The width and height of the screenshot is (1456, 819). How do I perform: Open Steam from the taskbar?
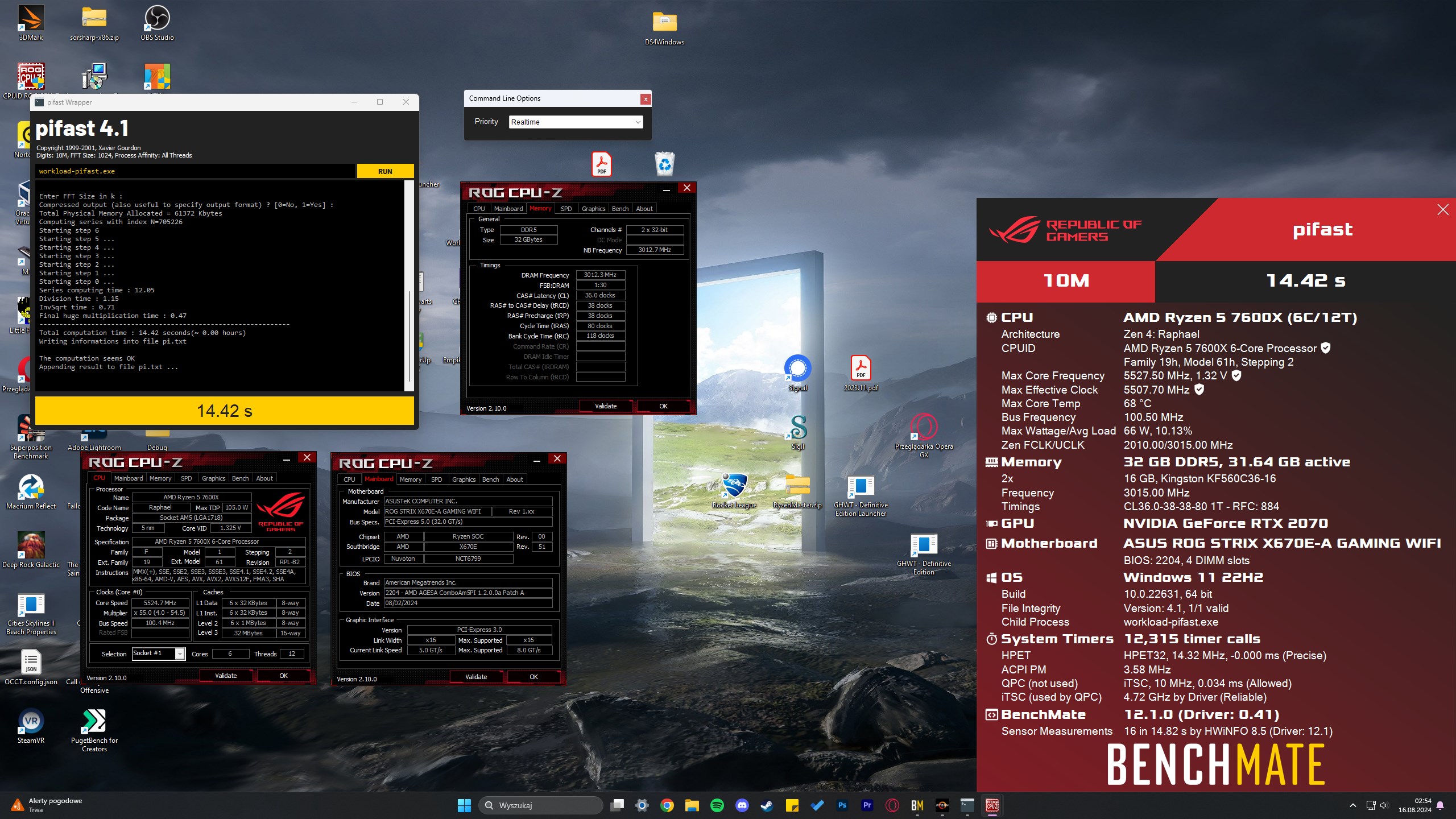pos(767,805)
